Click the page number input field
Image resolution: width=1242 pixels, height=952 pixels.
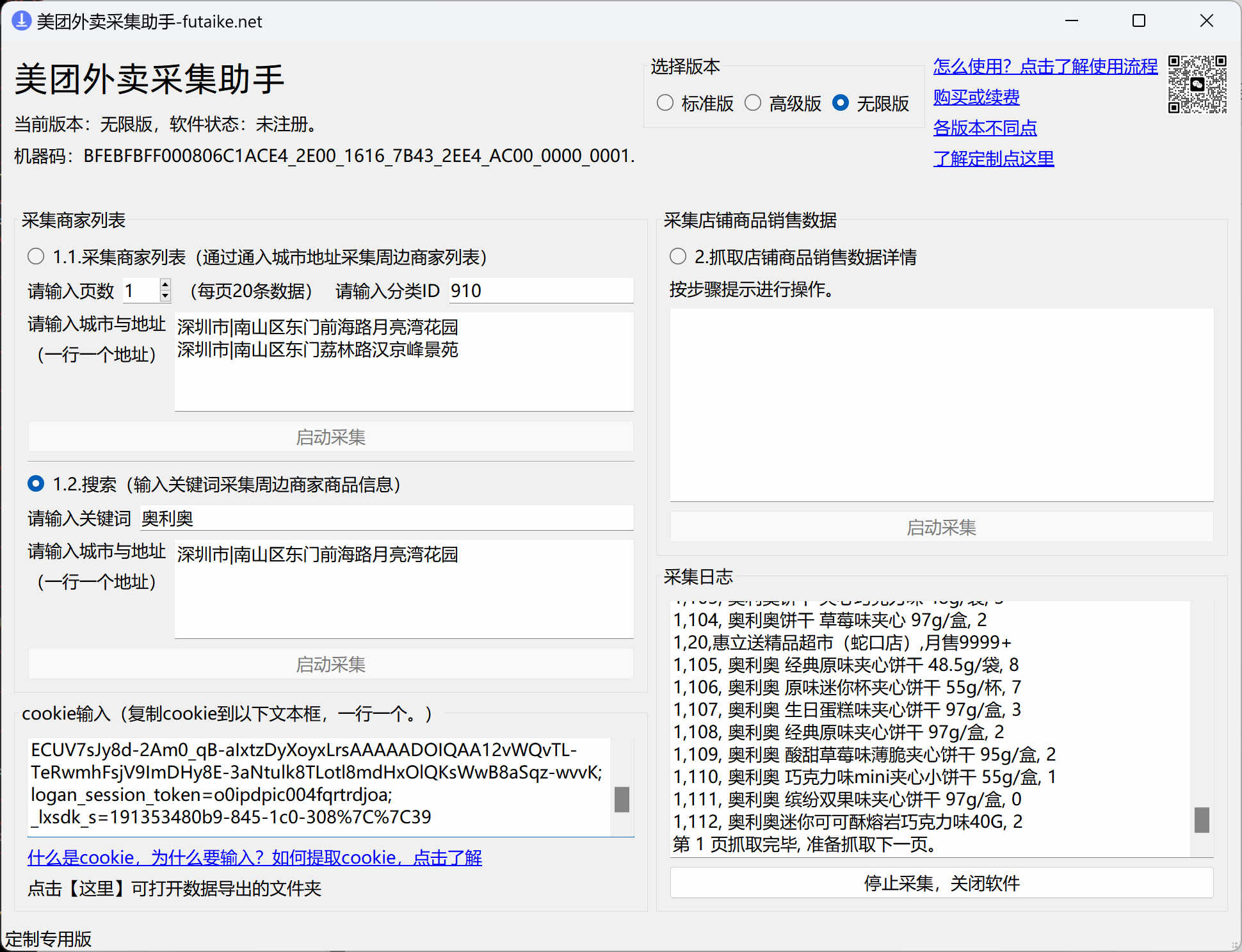point(140,291)
